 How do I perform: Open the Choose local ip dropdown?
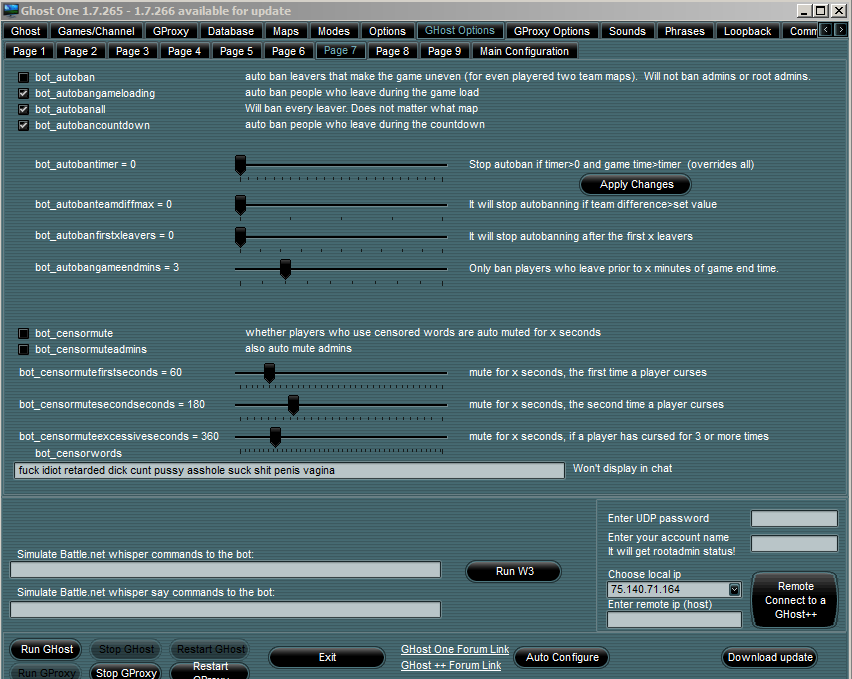734,589
